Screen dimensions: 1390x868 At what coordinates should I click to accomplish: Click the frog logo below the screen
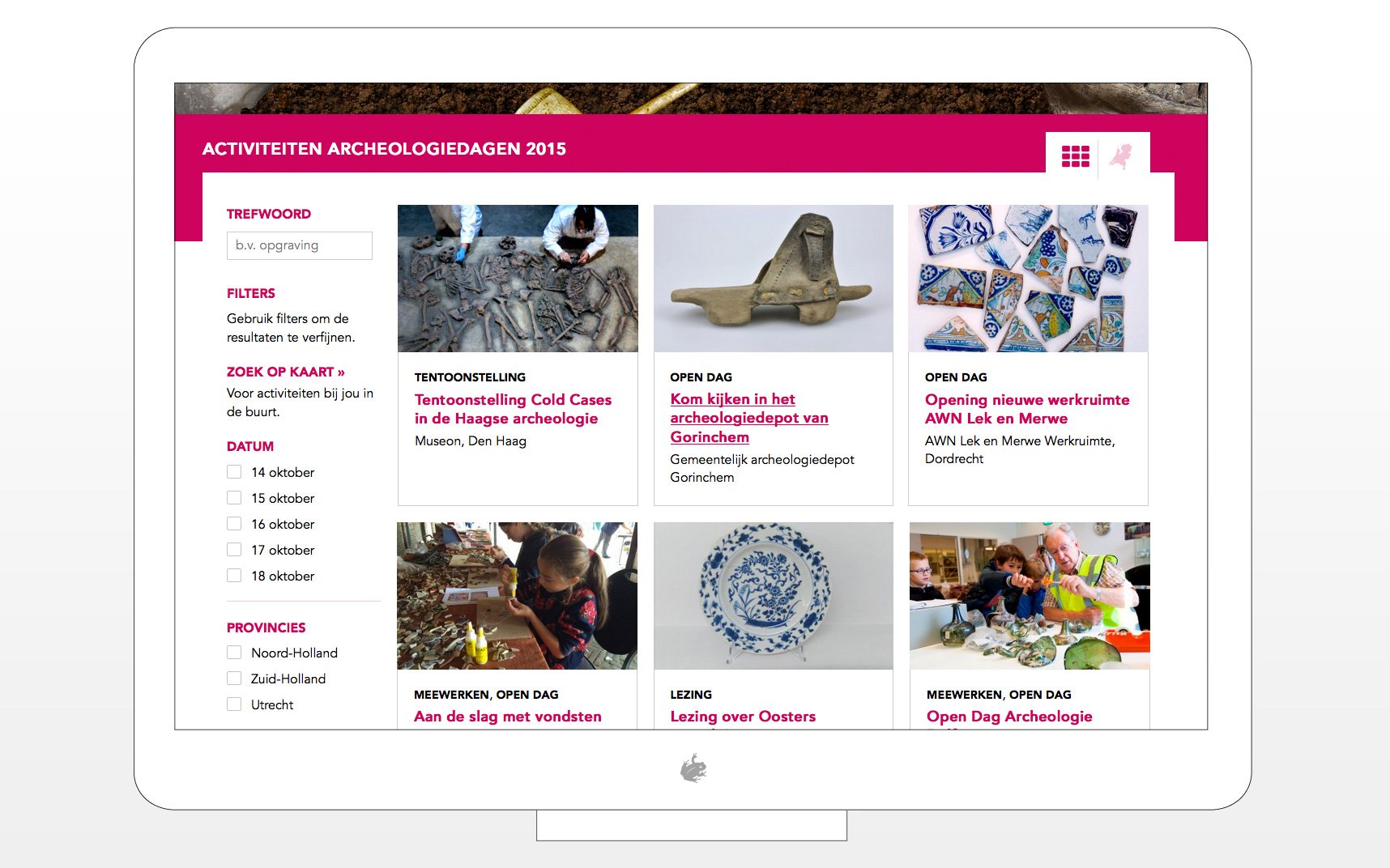coord(693,768)
